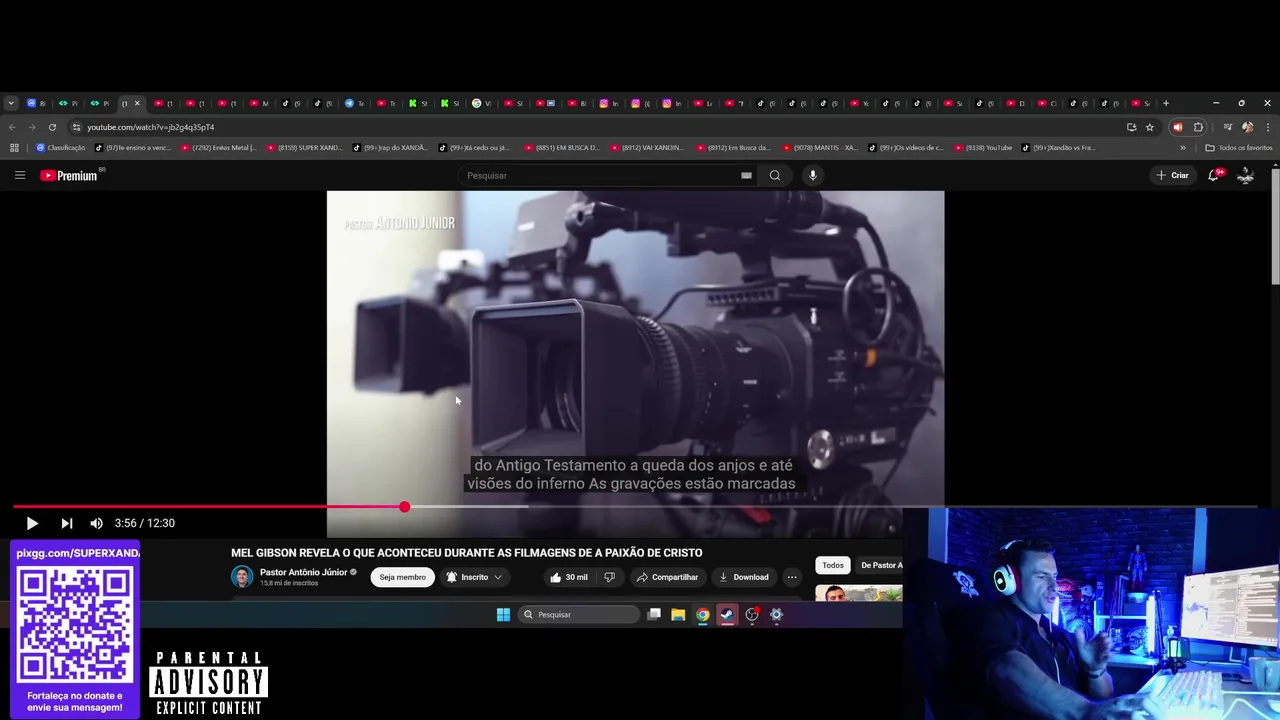Open (99+) Xandão vs Fra... bookmark

click(1058, 148)
